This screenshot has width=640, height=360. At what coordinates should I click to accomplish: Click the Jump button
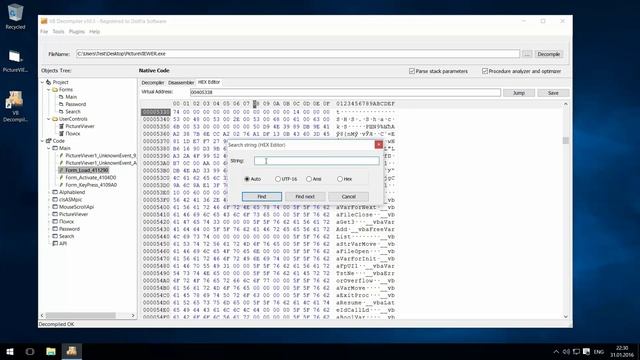point(519,93)
